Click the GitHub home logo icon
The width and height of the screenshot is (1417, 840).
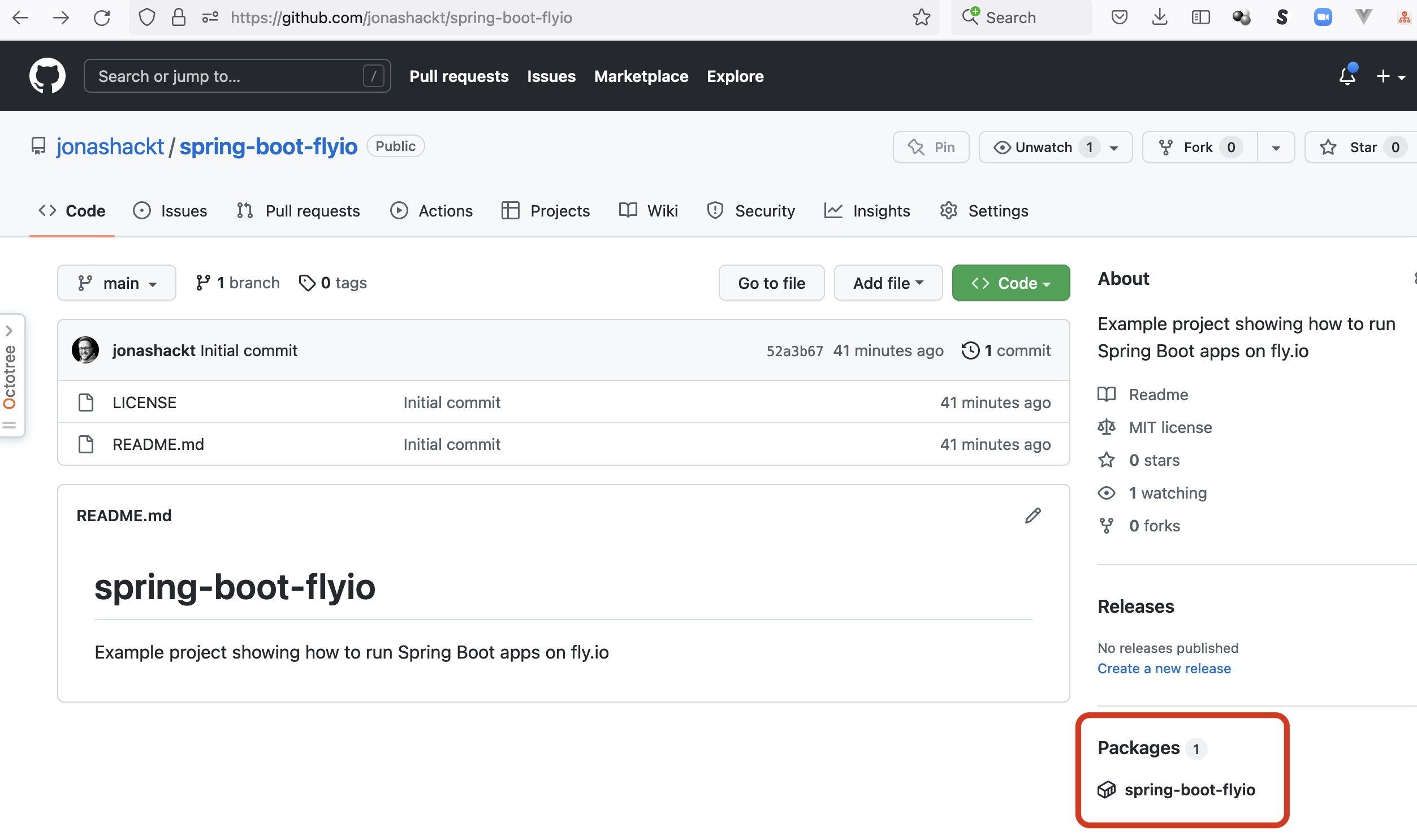(48, 76)
